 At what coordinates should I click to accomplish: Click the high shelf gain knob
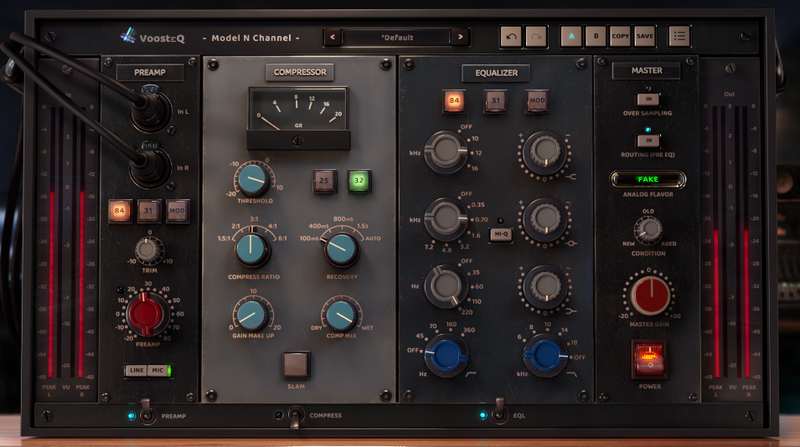point(544,152)
